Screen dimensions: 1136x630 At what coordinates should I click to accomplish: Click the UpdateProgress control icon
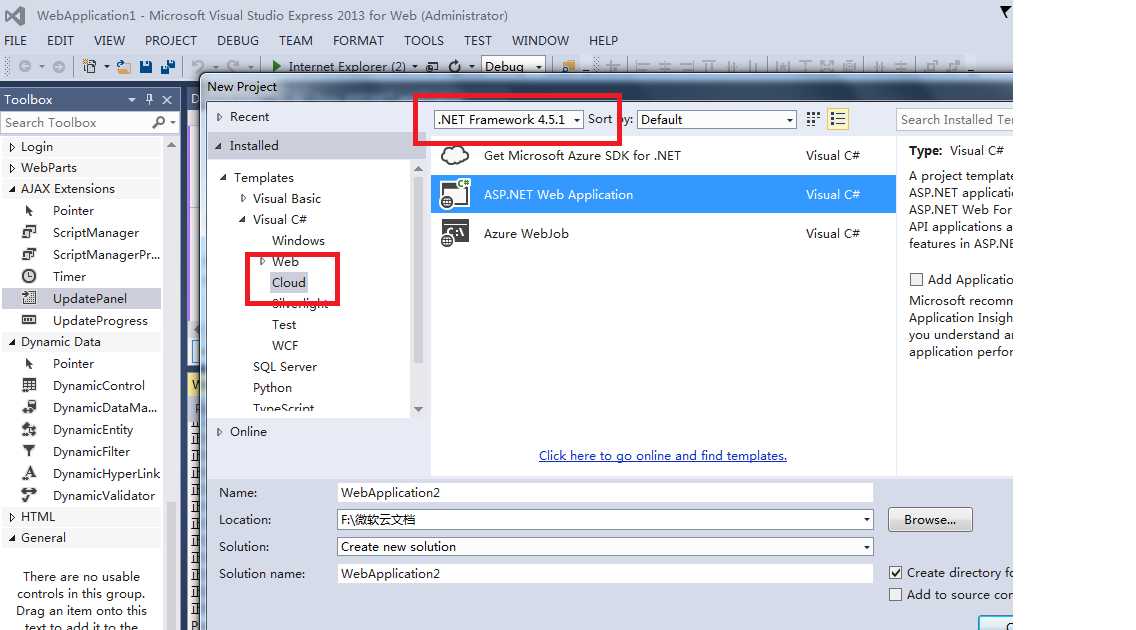pyautogui.click(x=29, y=320)
